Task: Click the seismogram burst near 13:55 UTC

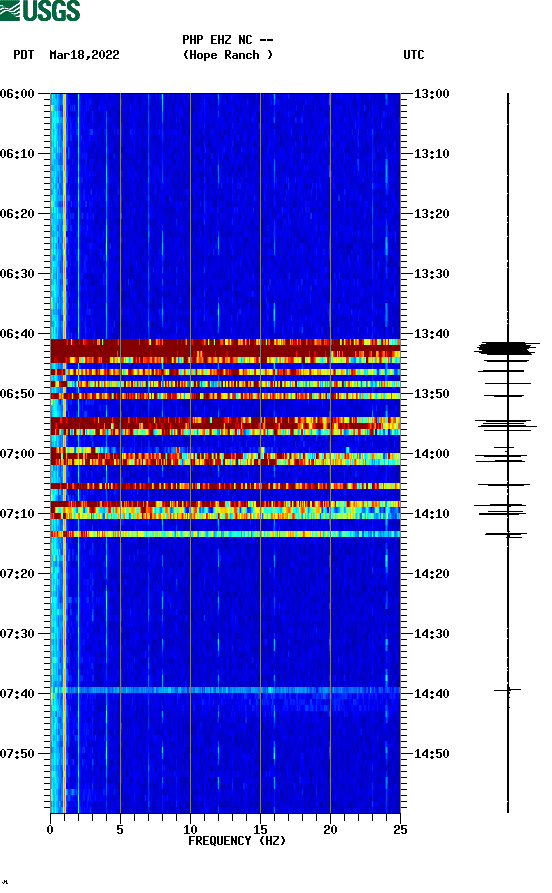Action: click(x=506, y=424)
